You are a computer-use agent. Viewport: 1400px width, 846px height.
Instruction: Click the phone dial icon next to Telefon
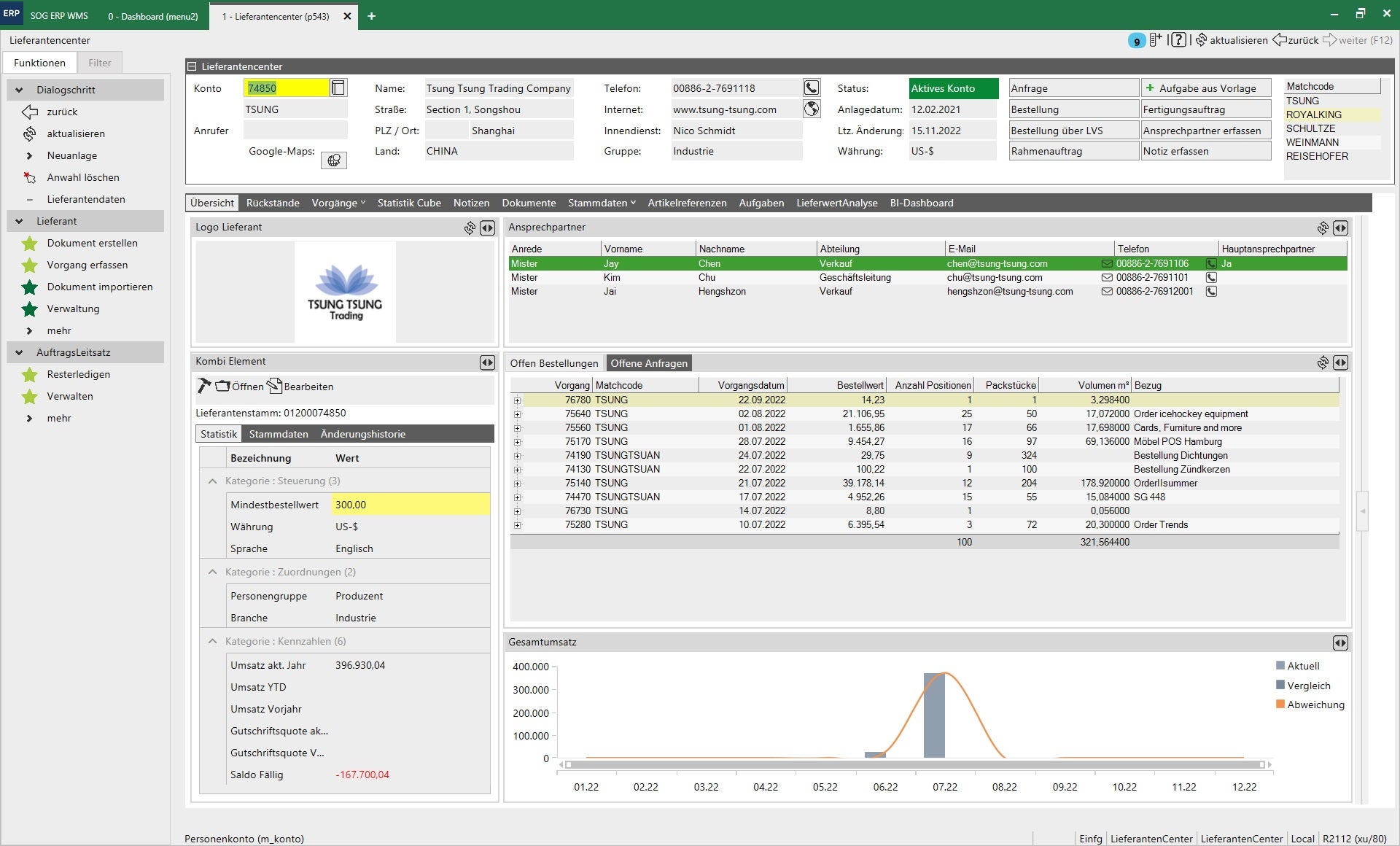(811, 88)
